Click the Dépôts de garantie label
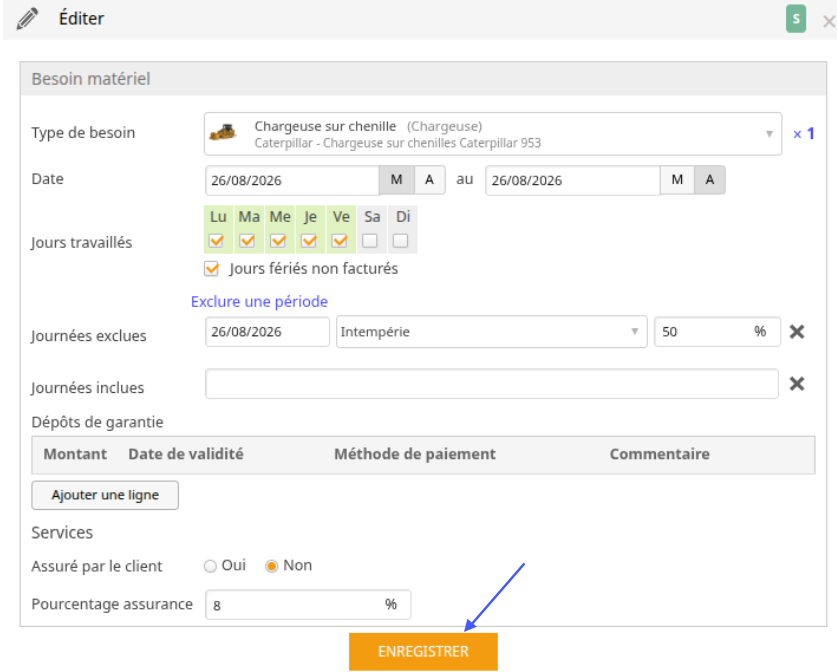Viewport: 837px width, 672px height. click(97, 422)
